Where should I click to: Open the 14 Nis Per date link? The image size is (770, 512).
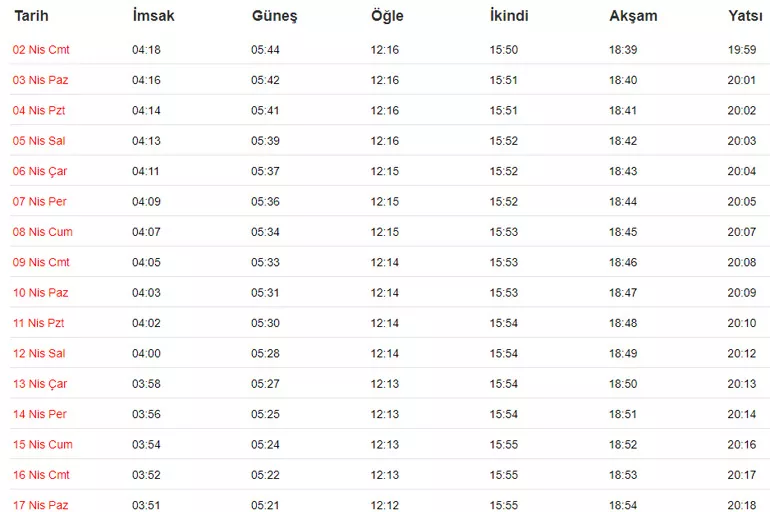(40, 414)
